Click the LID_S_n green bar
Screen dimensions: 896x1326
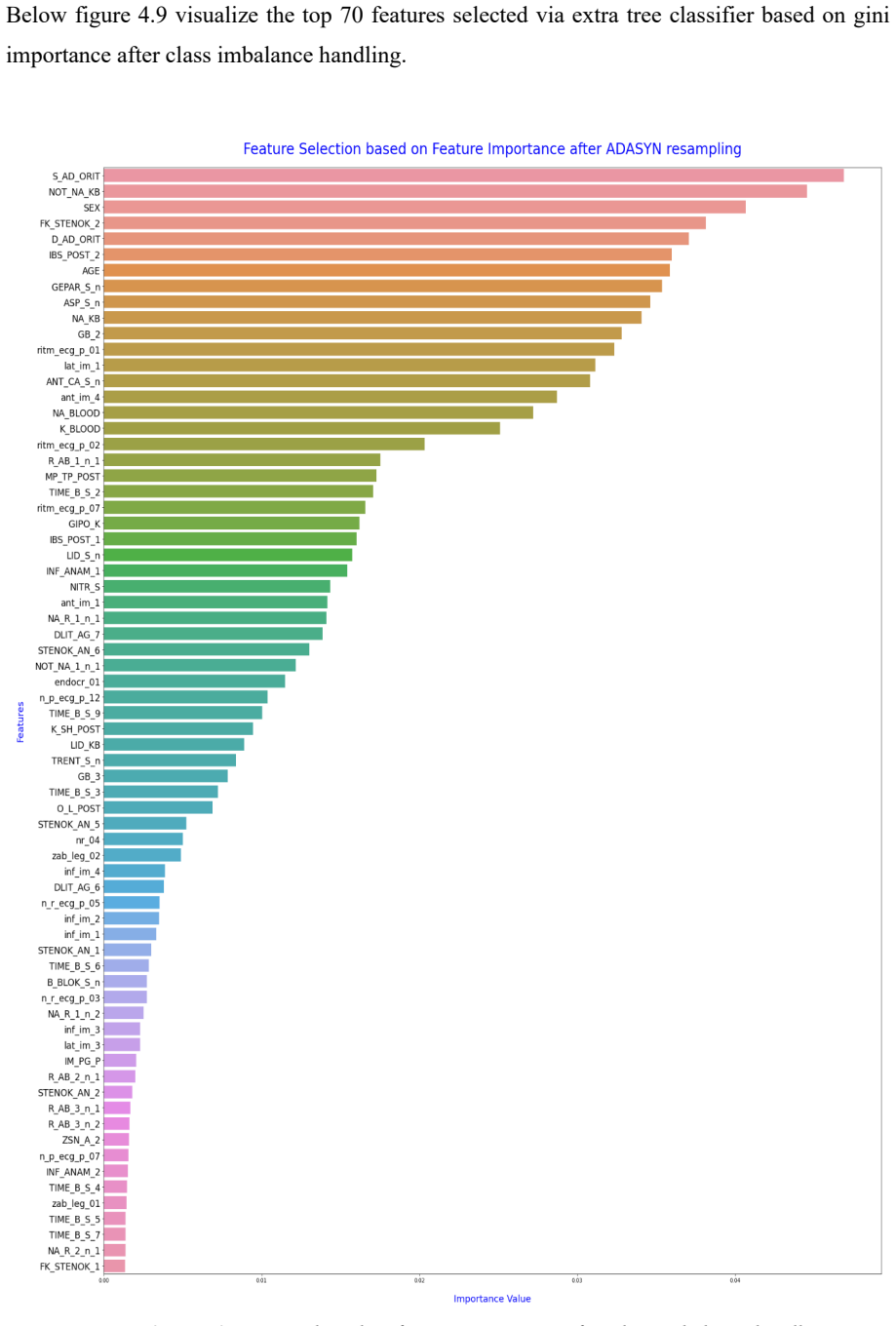coord(228,555)
